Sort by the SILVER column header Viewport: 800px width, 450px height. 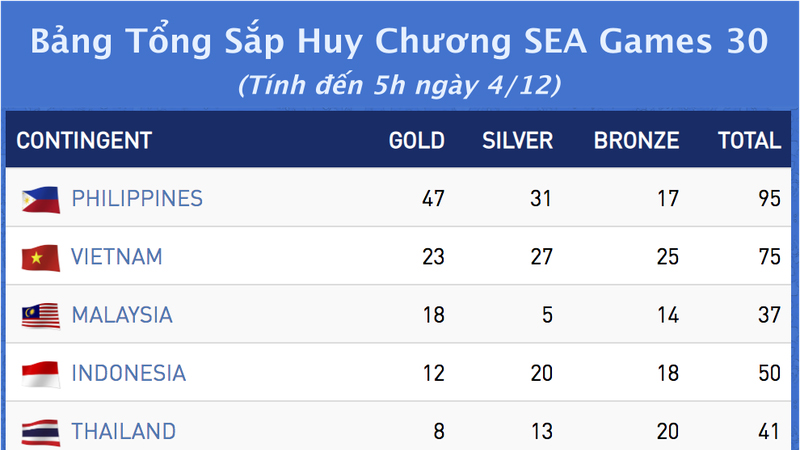click(x=517, y=140)
